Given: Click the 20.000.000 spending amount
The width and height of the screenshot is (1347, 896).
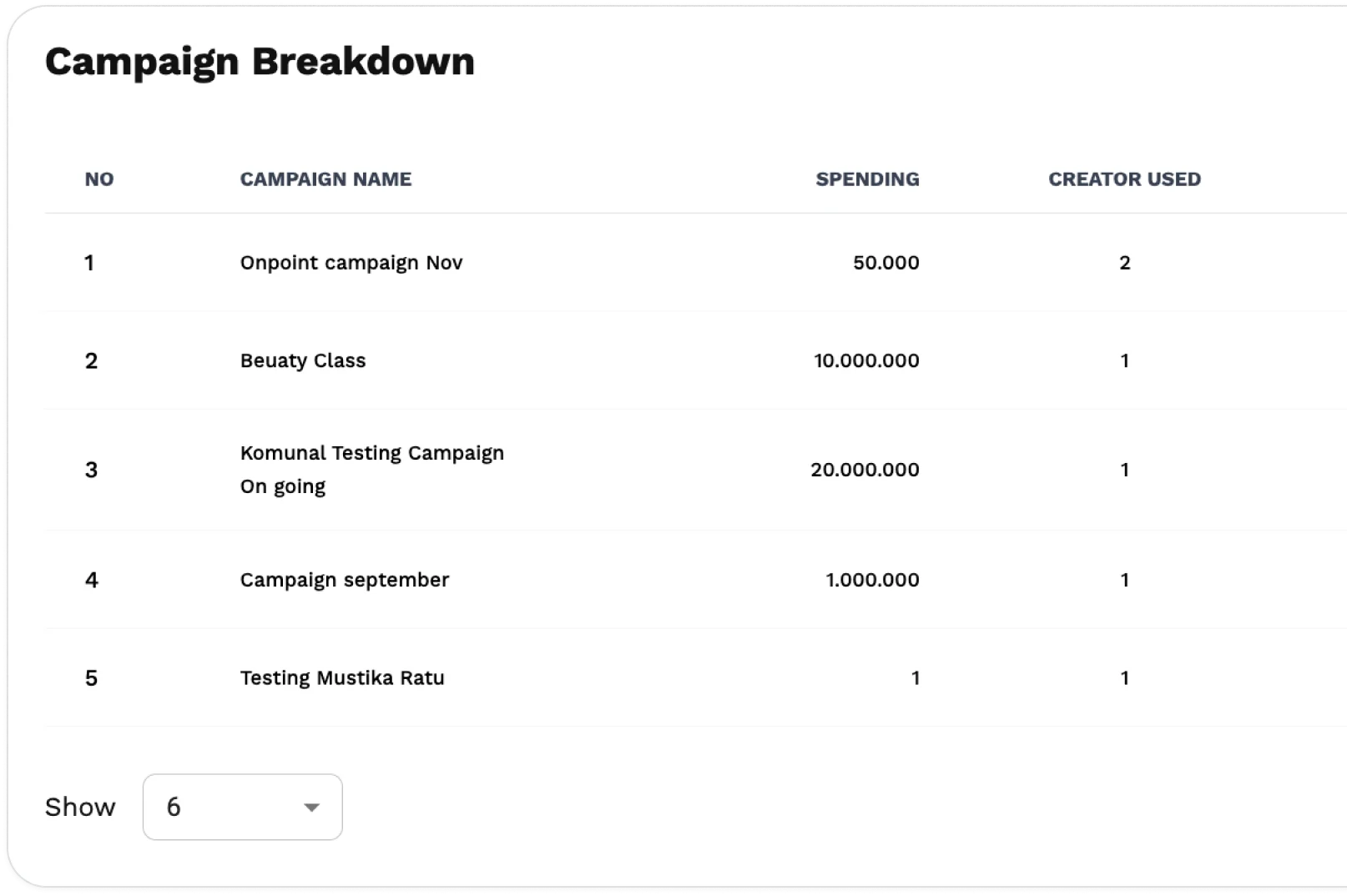Looking at the screenshot, I should tap(865, 470).
